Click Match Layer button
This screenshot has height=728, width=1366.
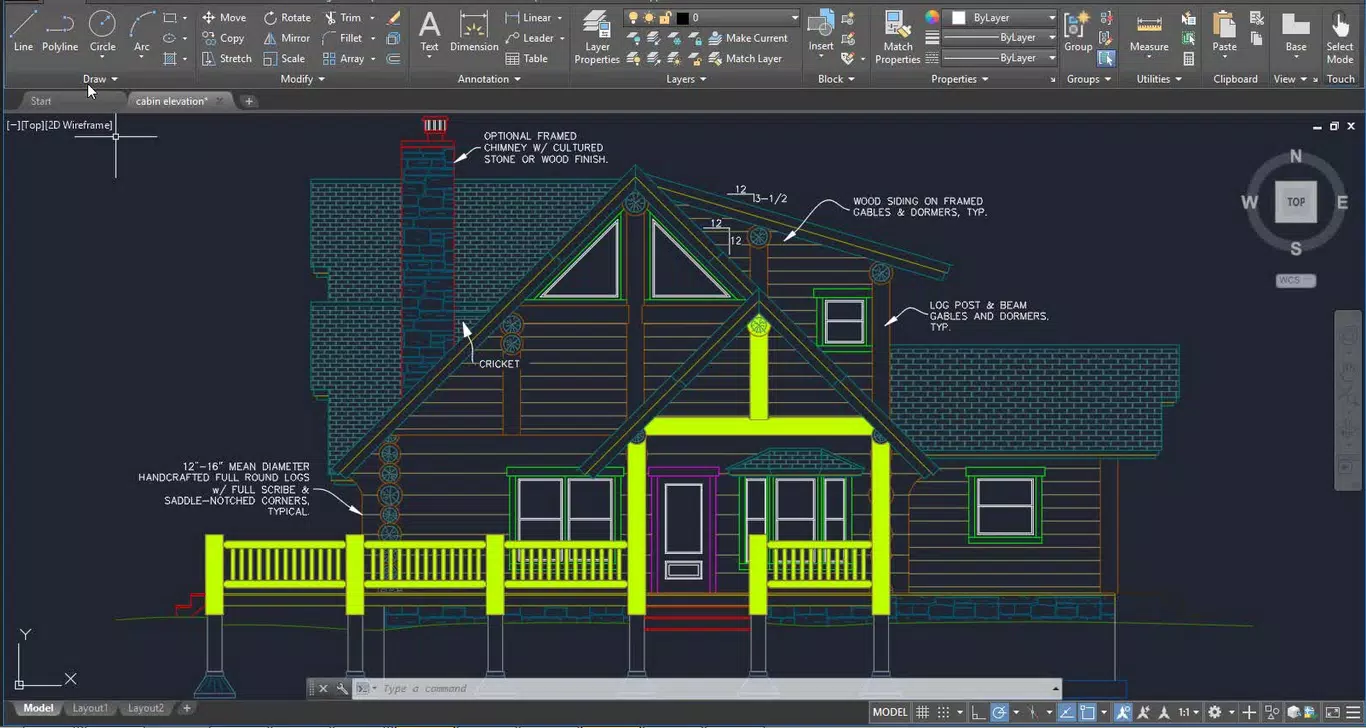[746, 58]
